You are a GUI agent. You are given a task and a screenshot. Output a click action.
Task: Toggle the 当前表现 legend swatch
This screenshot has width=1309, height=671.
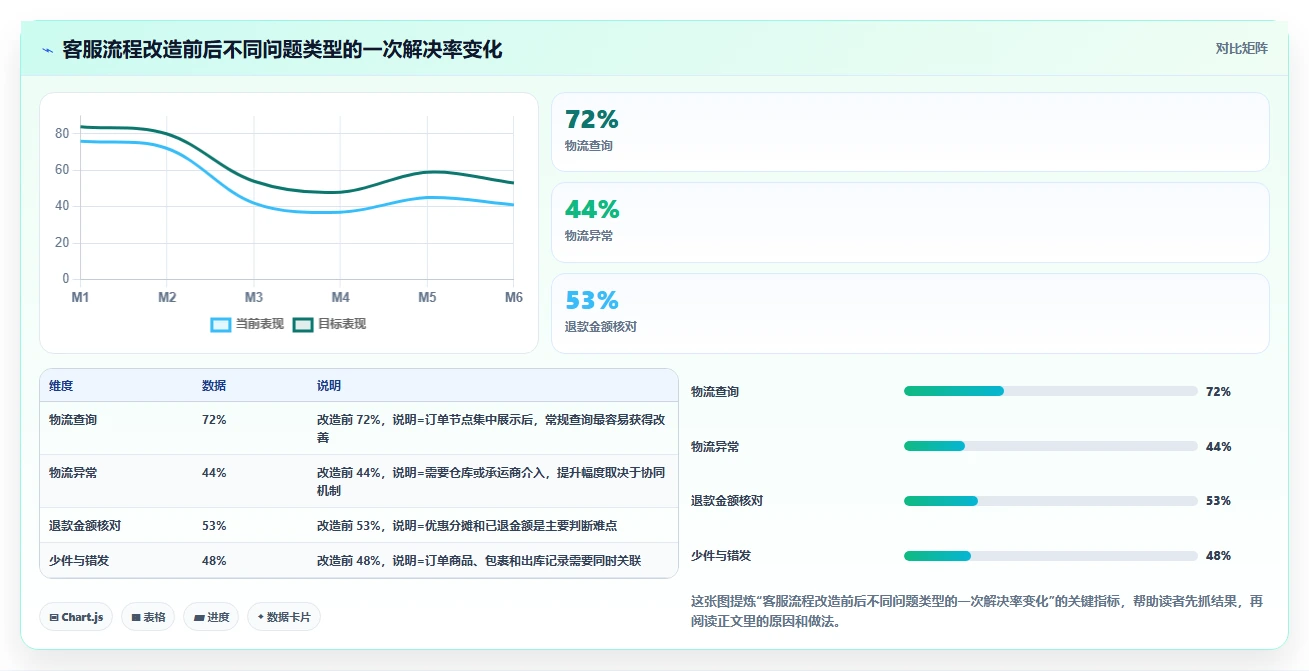pyautogui.click(x=221, y=324)
